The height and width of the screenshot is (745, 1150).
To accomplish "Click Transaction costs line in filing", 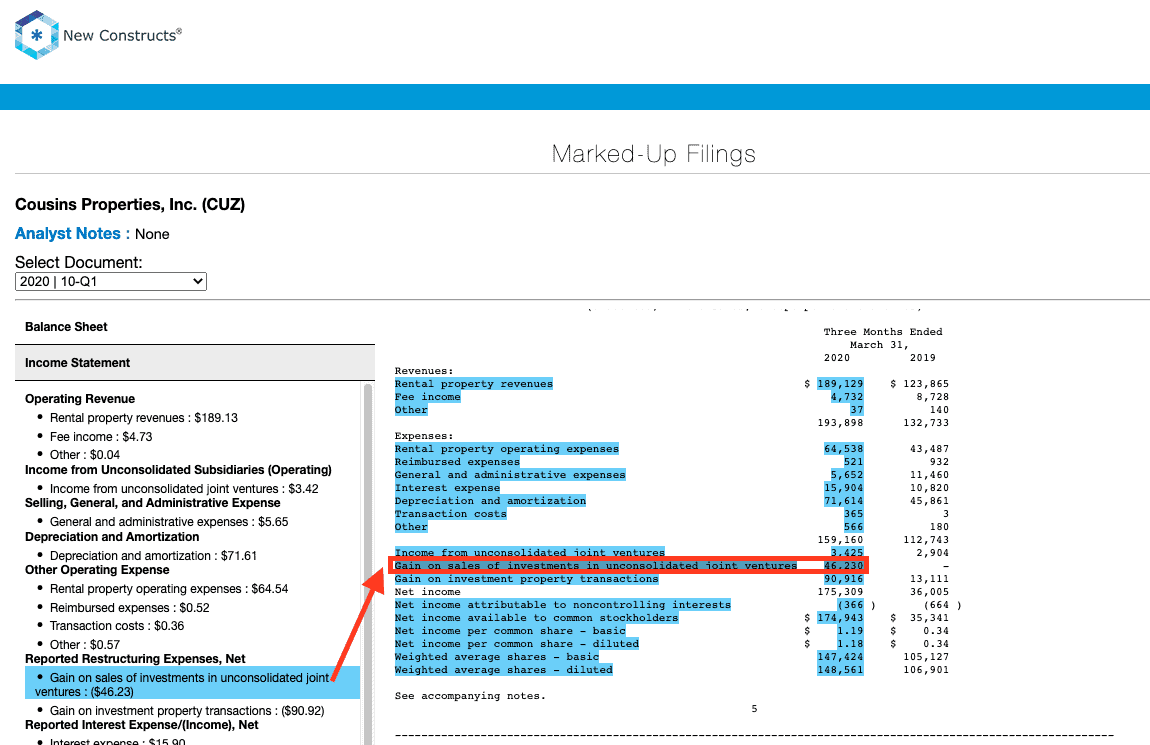I will [450, 514].
